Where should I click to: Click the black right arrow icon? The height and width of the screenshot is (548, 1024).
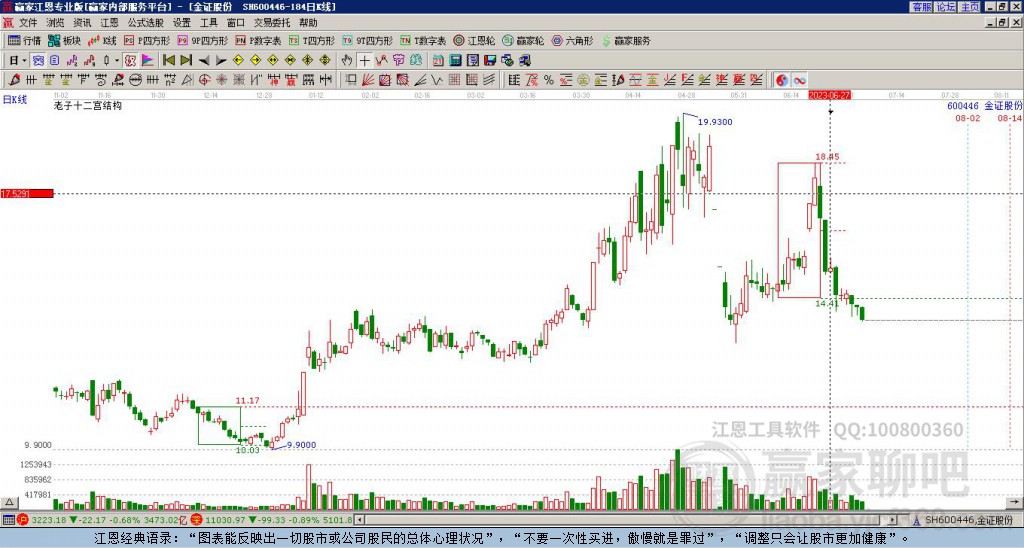pyautogui.click(x=221, y=61)
